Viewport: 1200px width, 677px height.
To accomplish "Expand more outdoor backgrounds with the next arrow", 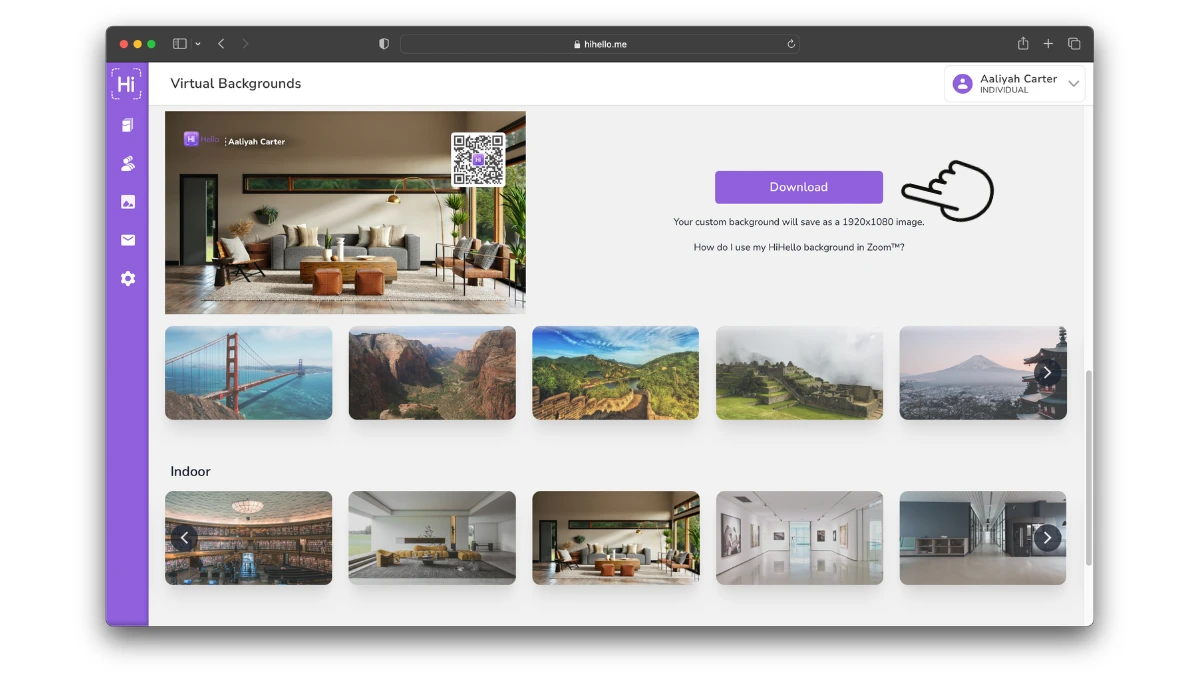I will tap(1047, 372).
